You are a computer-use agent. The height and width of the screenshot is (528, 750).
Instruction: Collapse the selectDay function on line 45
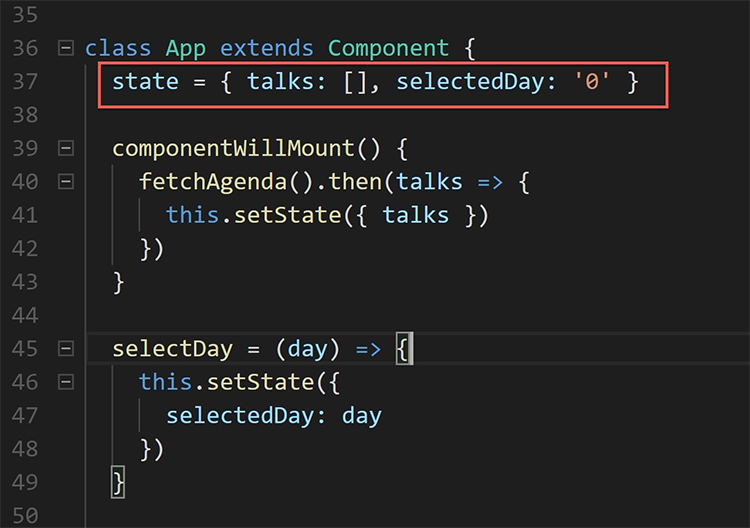[66, 349]
